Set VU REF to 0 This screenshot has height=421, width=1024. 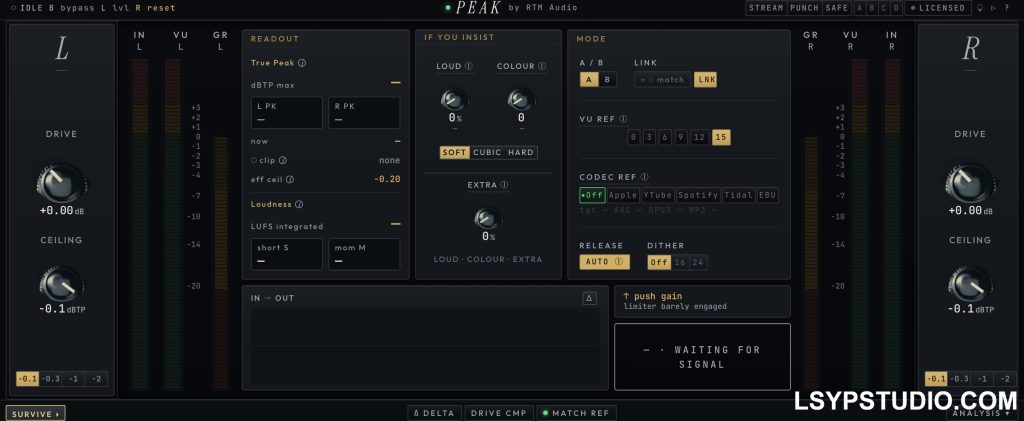[633, 137]
